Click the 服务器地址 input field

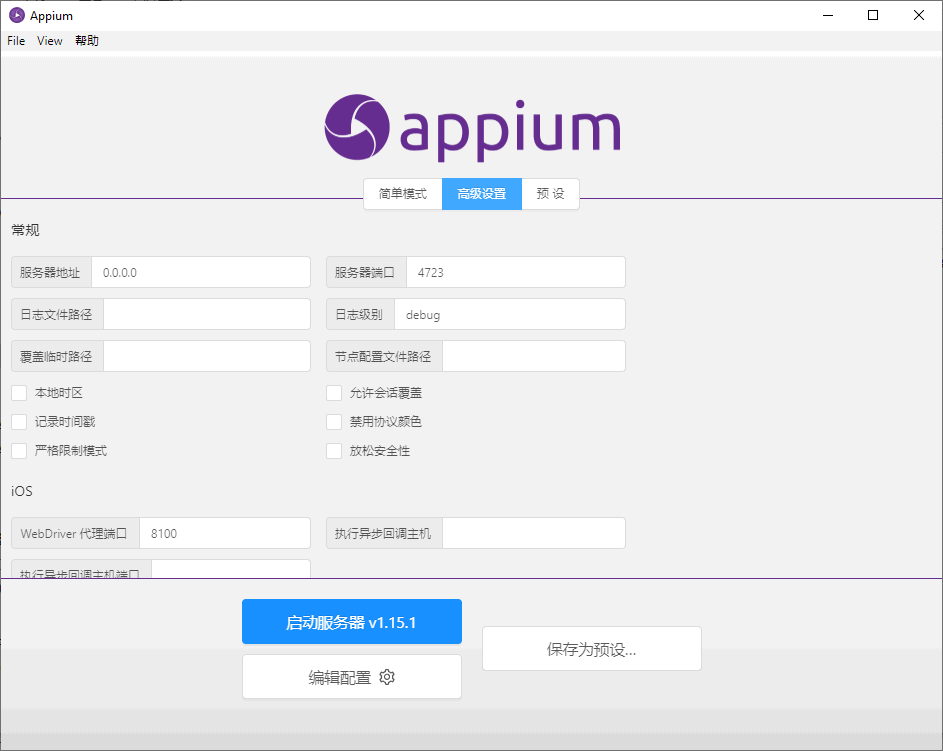(201, 272)
